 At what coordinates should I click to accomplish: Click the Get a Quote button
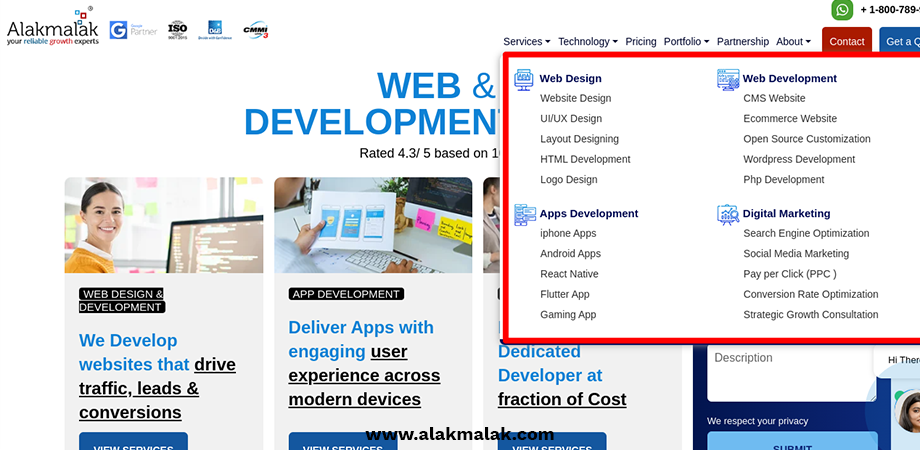(x=899, y=41)
